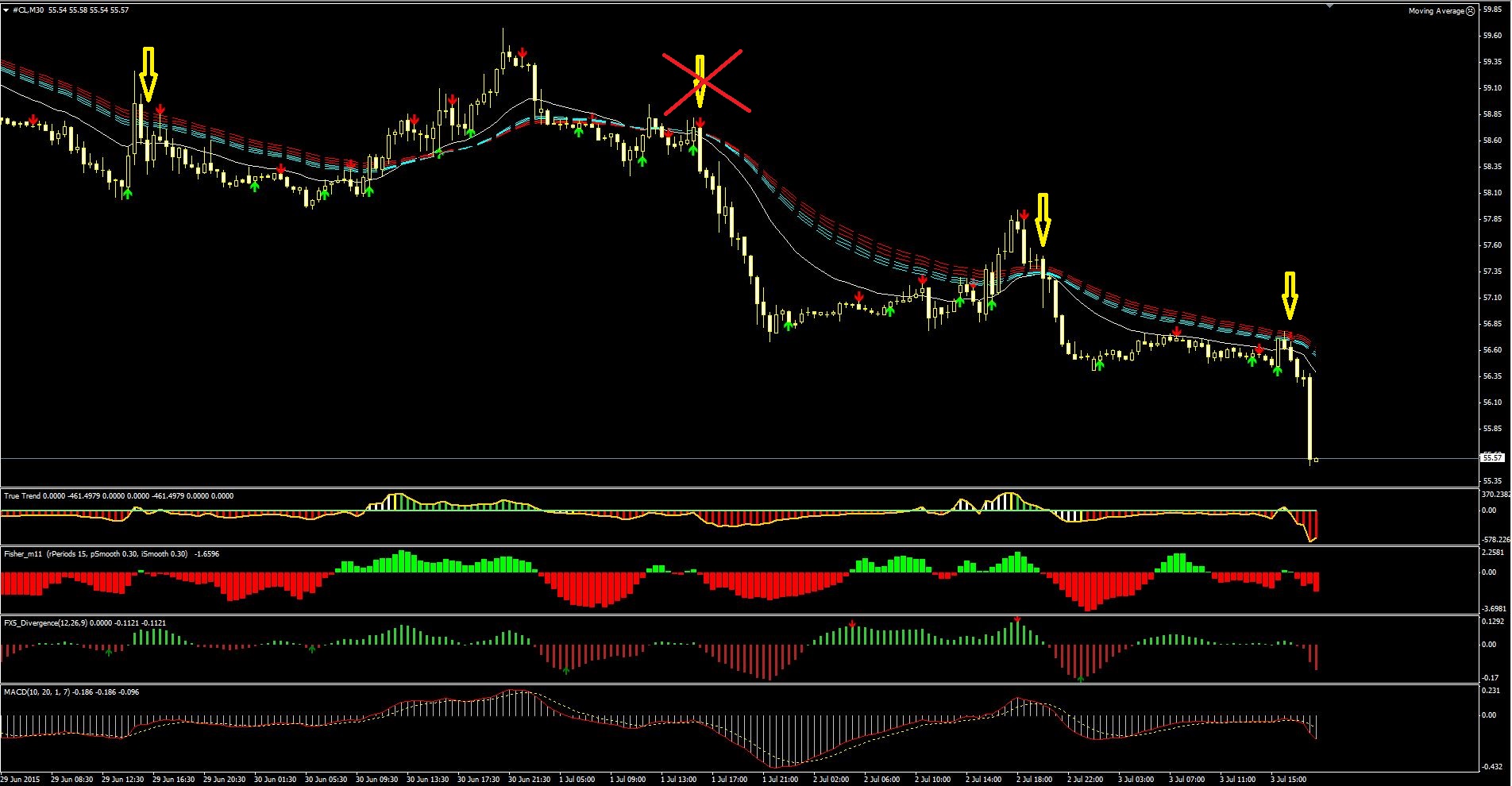Click the 30 Jun 09:30 time label
1512x786 pixels.
point(376,780)
